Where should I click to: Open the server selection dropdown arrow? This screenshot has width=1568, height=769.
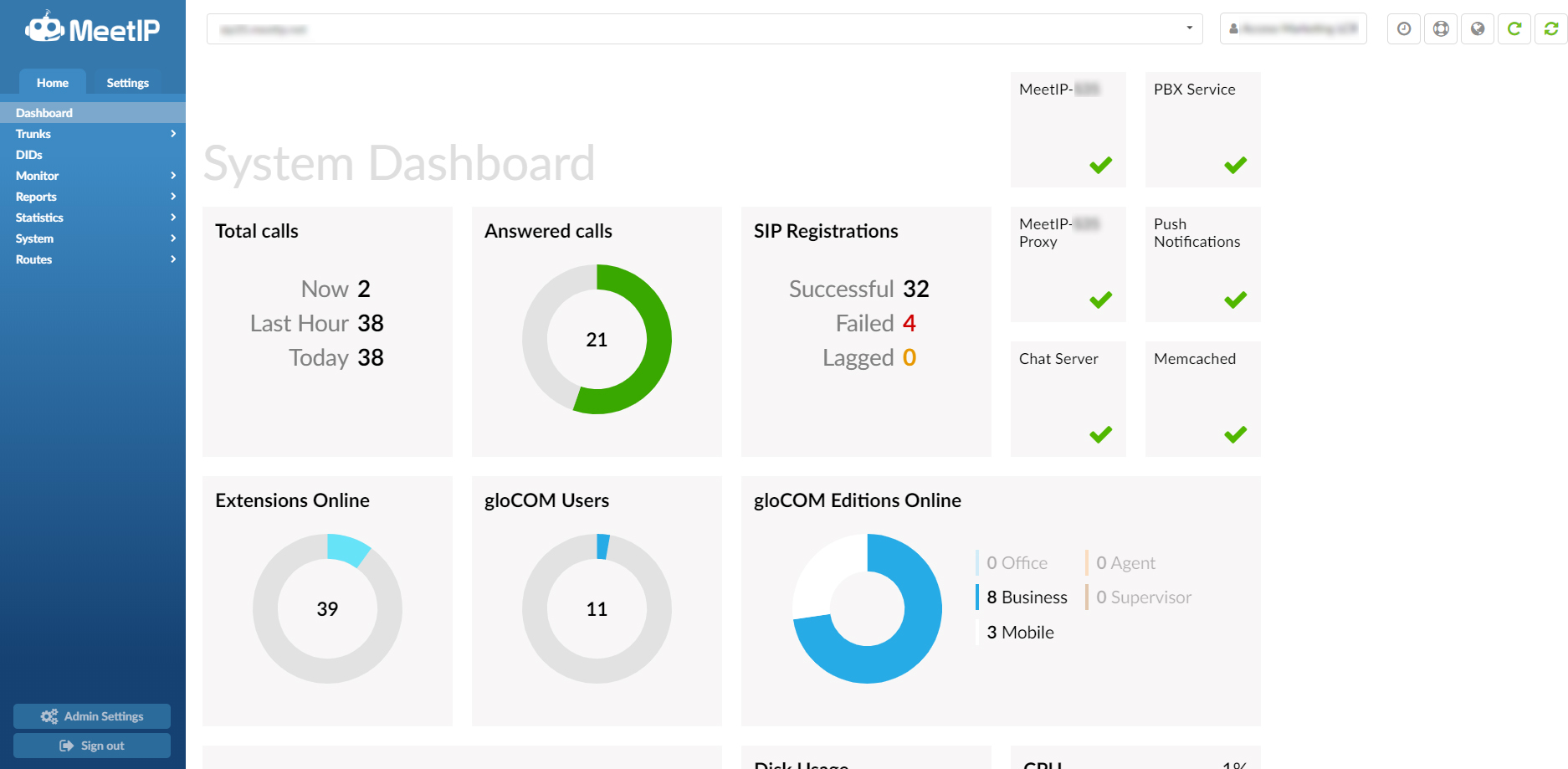tap(1189, 28)
